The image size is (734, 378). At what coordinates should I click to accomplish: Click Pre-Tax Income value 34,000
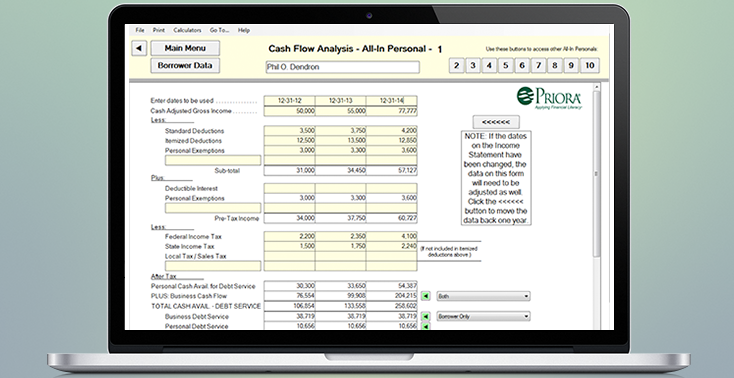pos(289,218)
